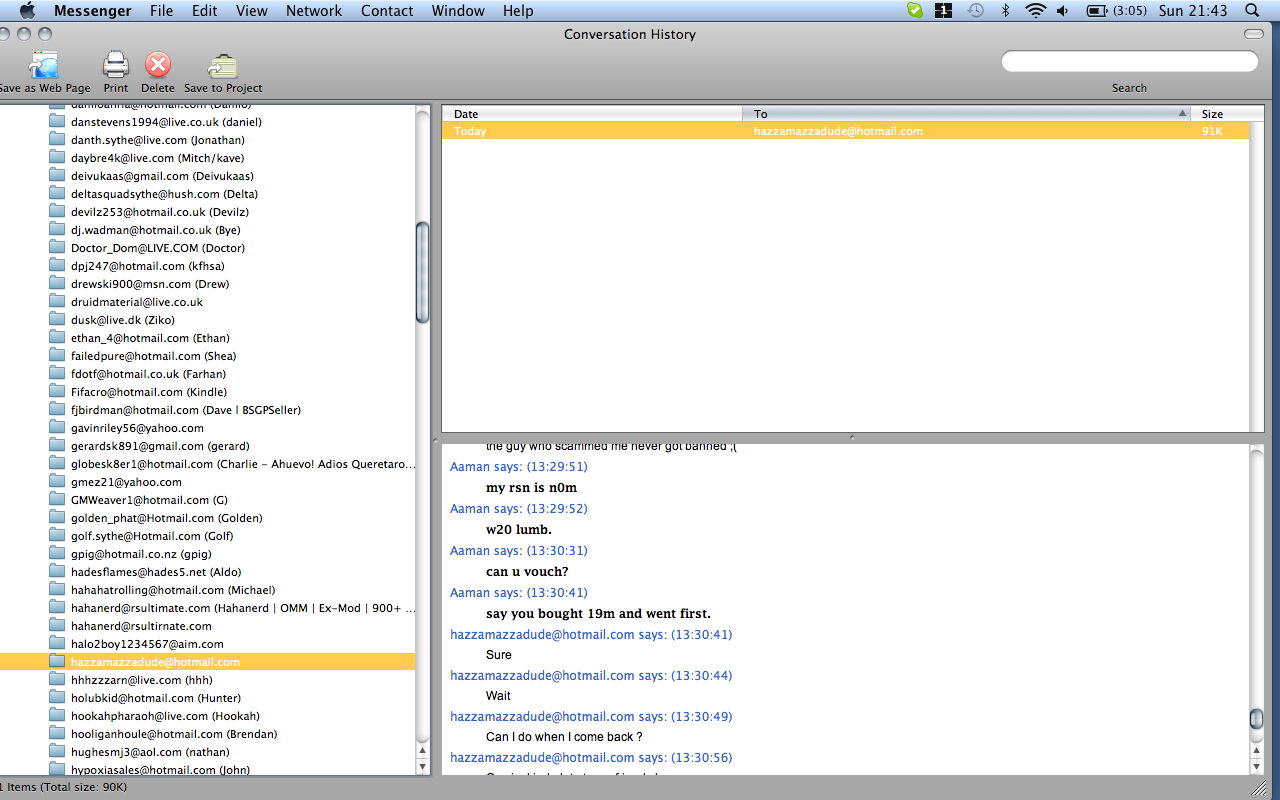The image size is (1280, 800).
Task: Sort conversations by the To column header
Action: [x=966, y=114]
